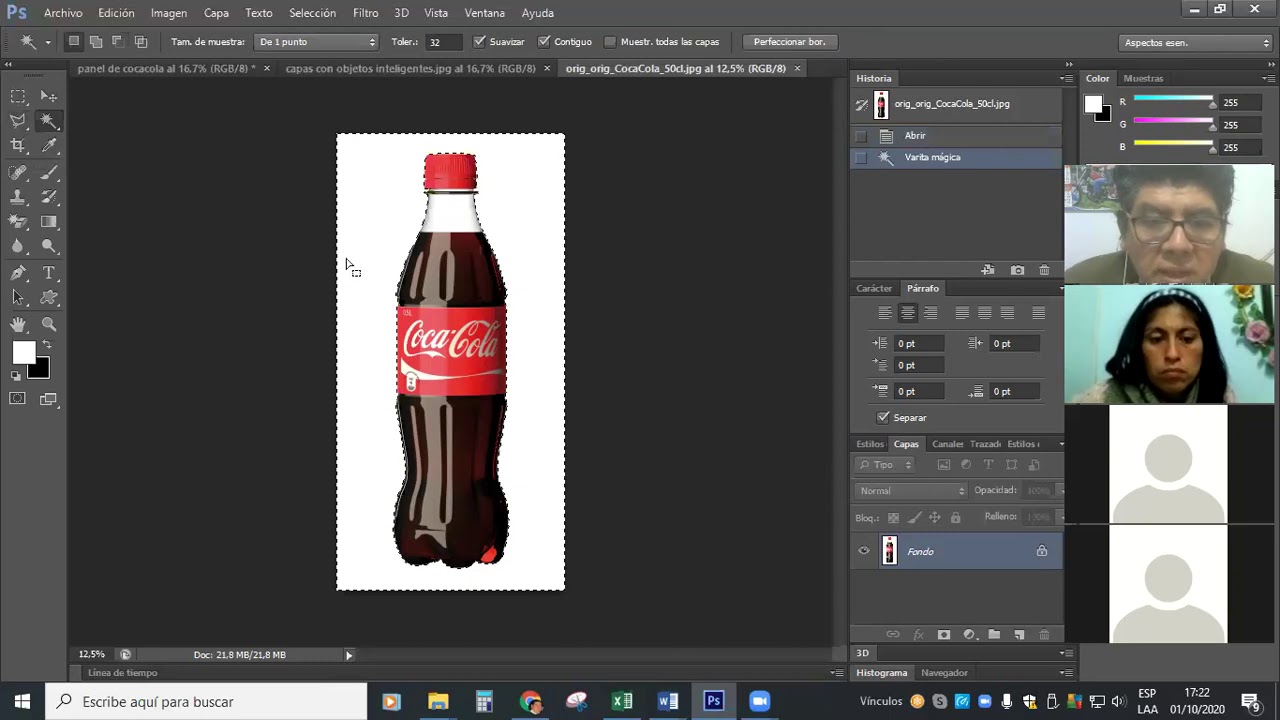Select the Magic Wand tool in the toolbox
The image size is (1280, 720).
tap(48, 121)
